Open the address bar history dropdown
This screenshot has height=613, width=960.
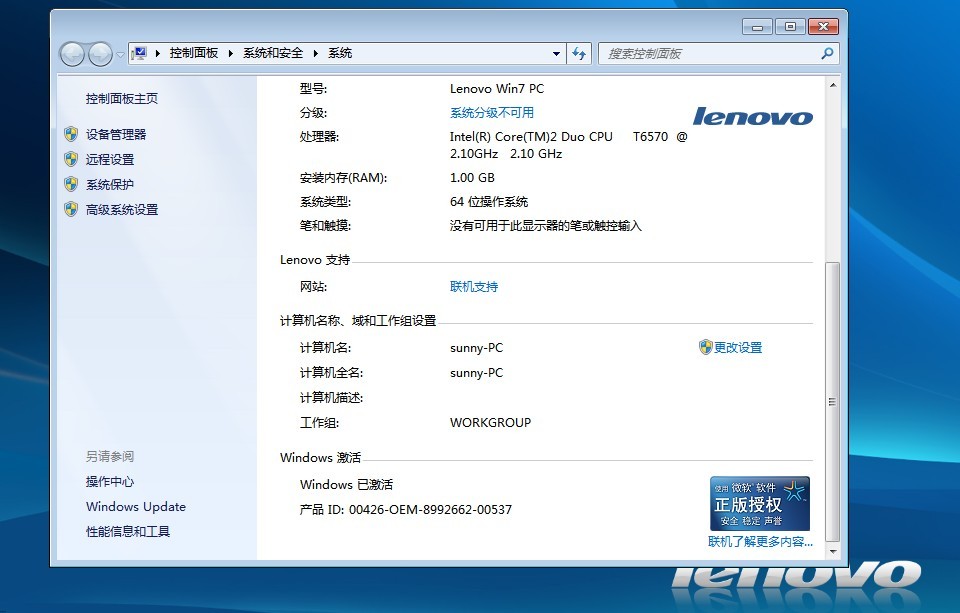556,54
